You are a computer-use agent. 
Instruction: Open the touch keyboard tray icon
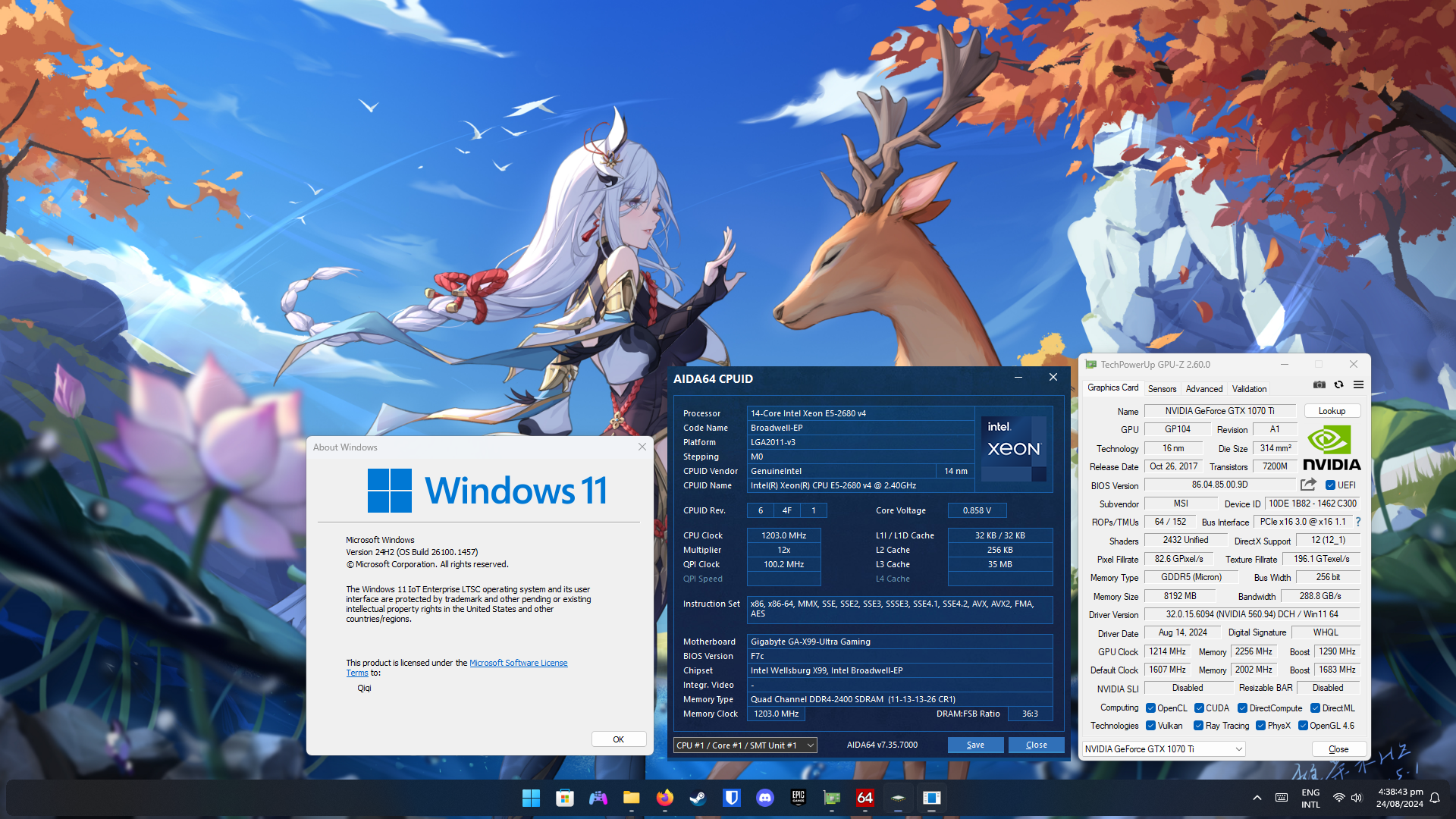tap(1282, 798)
